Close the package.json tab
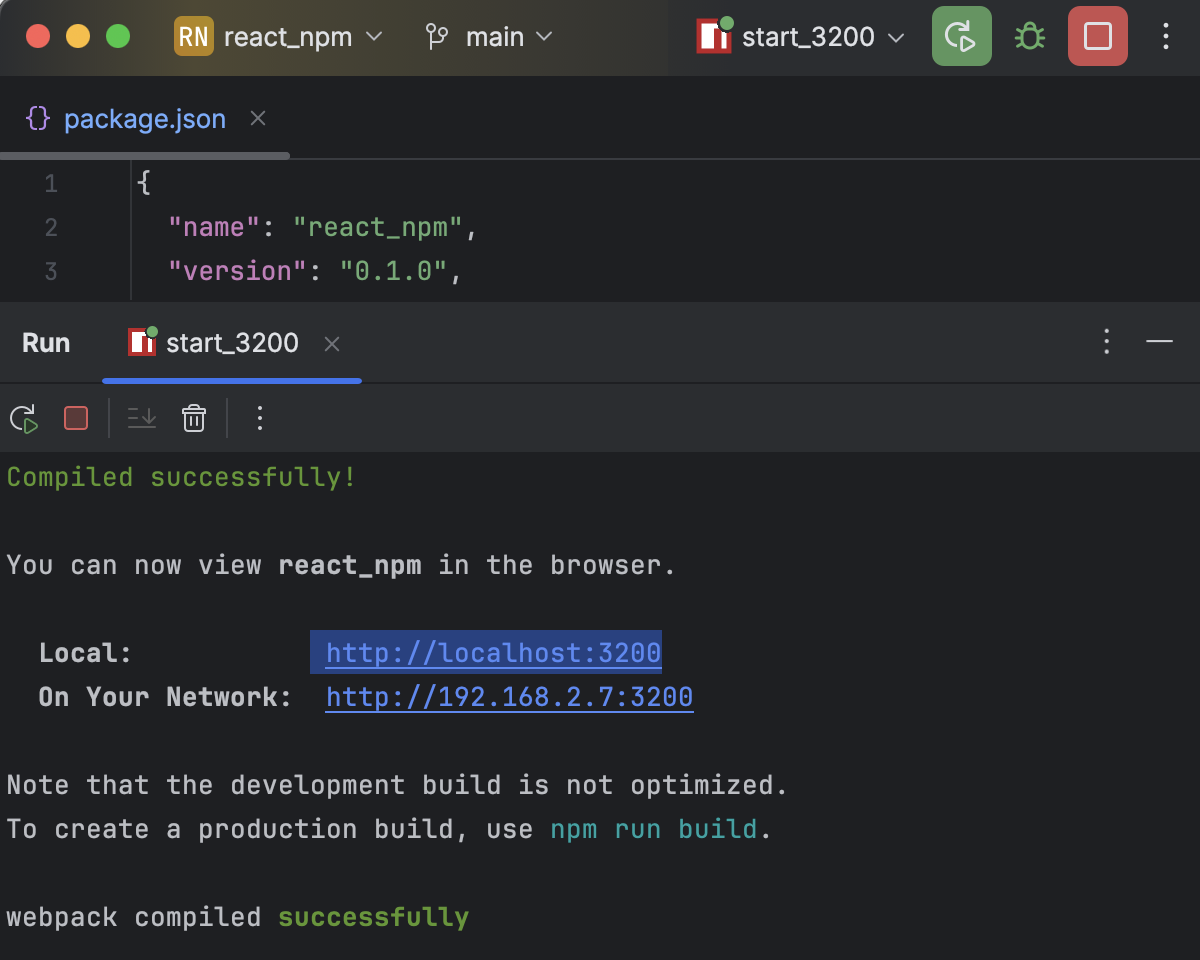The width and height of the screenshot is (1200, 960). click(257, 118)
